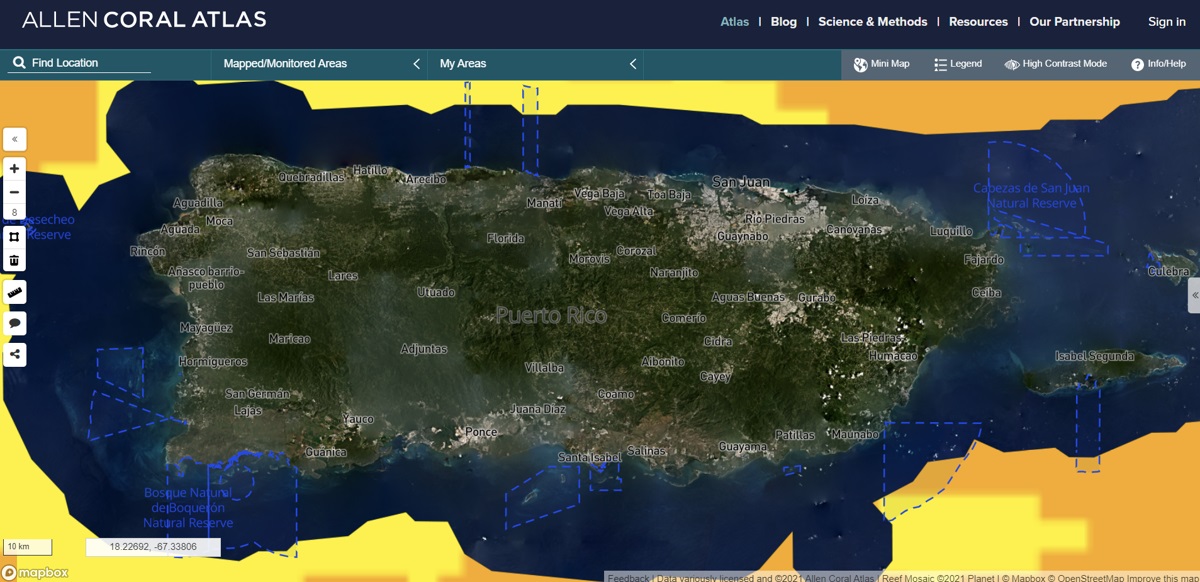Click the trash delete drawing icon
The image size is (1200, 582).
coord(14,260)
